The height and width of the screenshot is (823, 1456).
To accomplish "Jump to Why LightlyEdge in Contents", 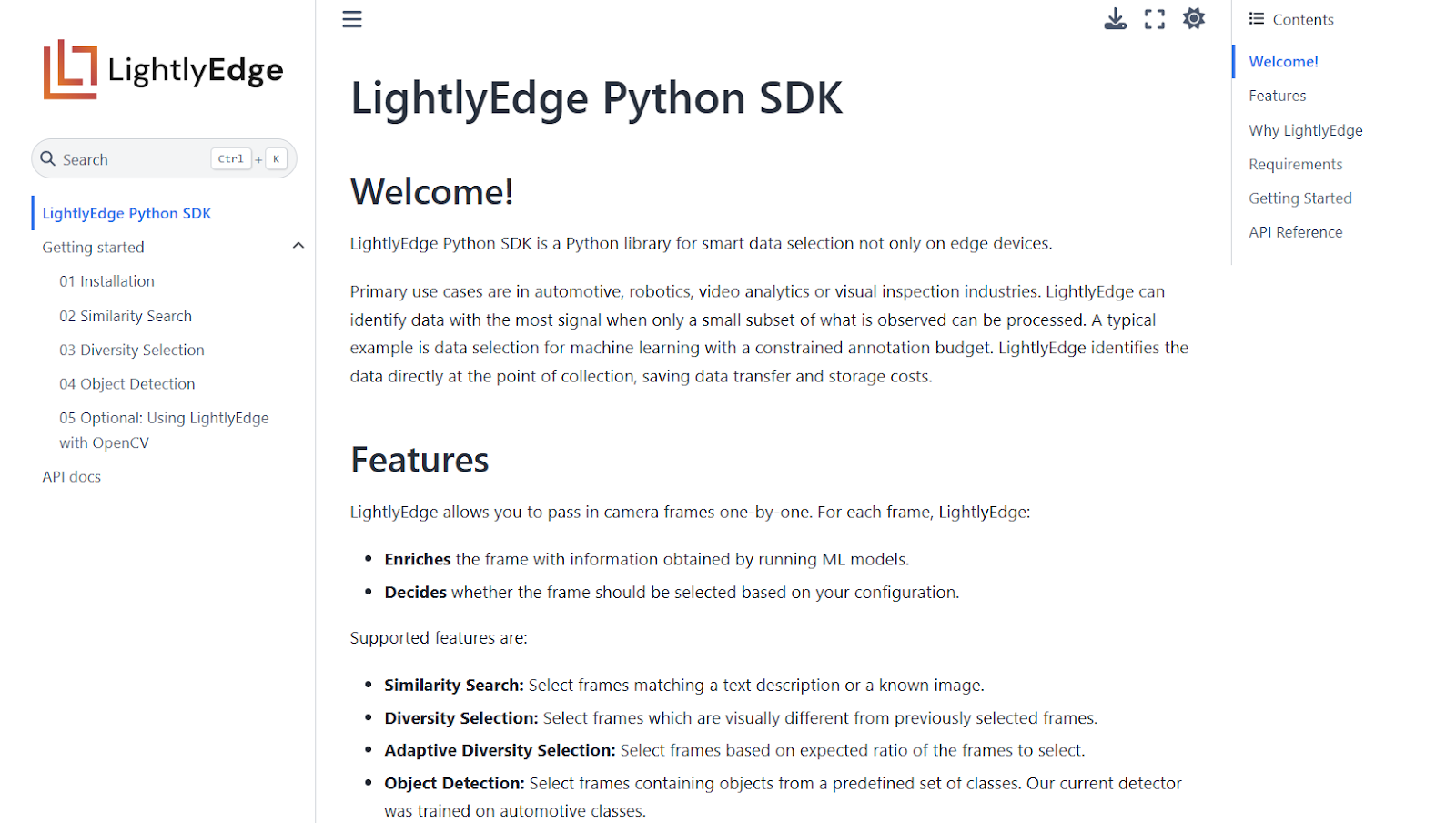I will (x=1305, y=130).
